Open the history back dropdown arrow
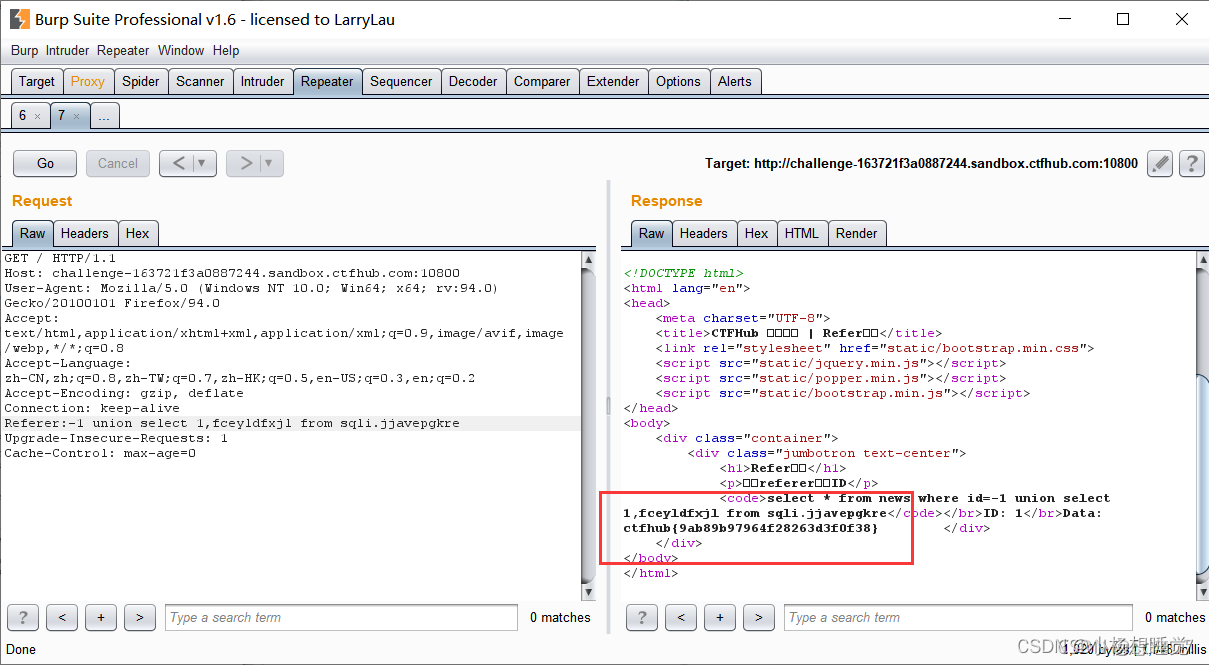 coord(204,163)
